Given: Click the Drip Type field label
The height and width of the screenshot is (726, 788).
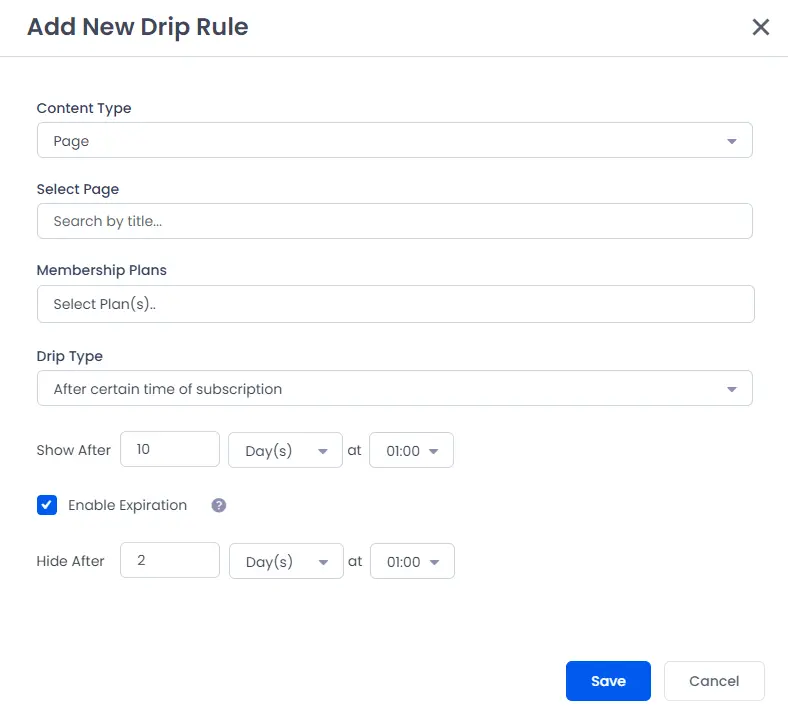Looking at the screenshot, I should tap(69, 356).
